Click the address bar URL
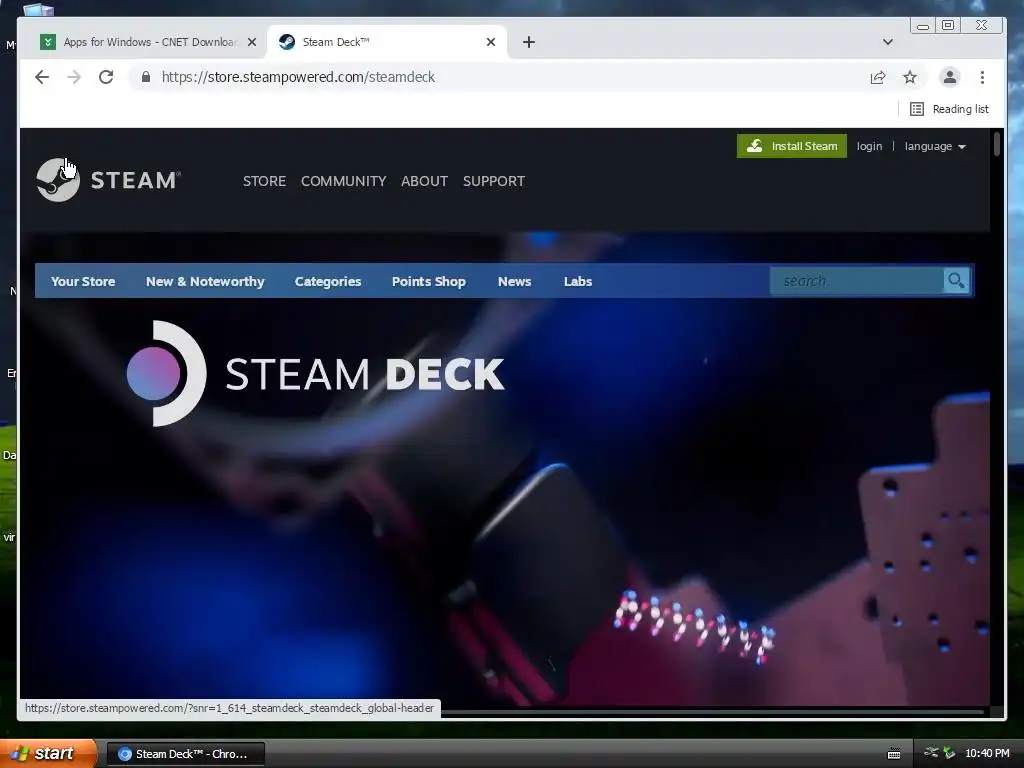This screenshot has height=768, width=1024. 298,77
